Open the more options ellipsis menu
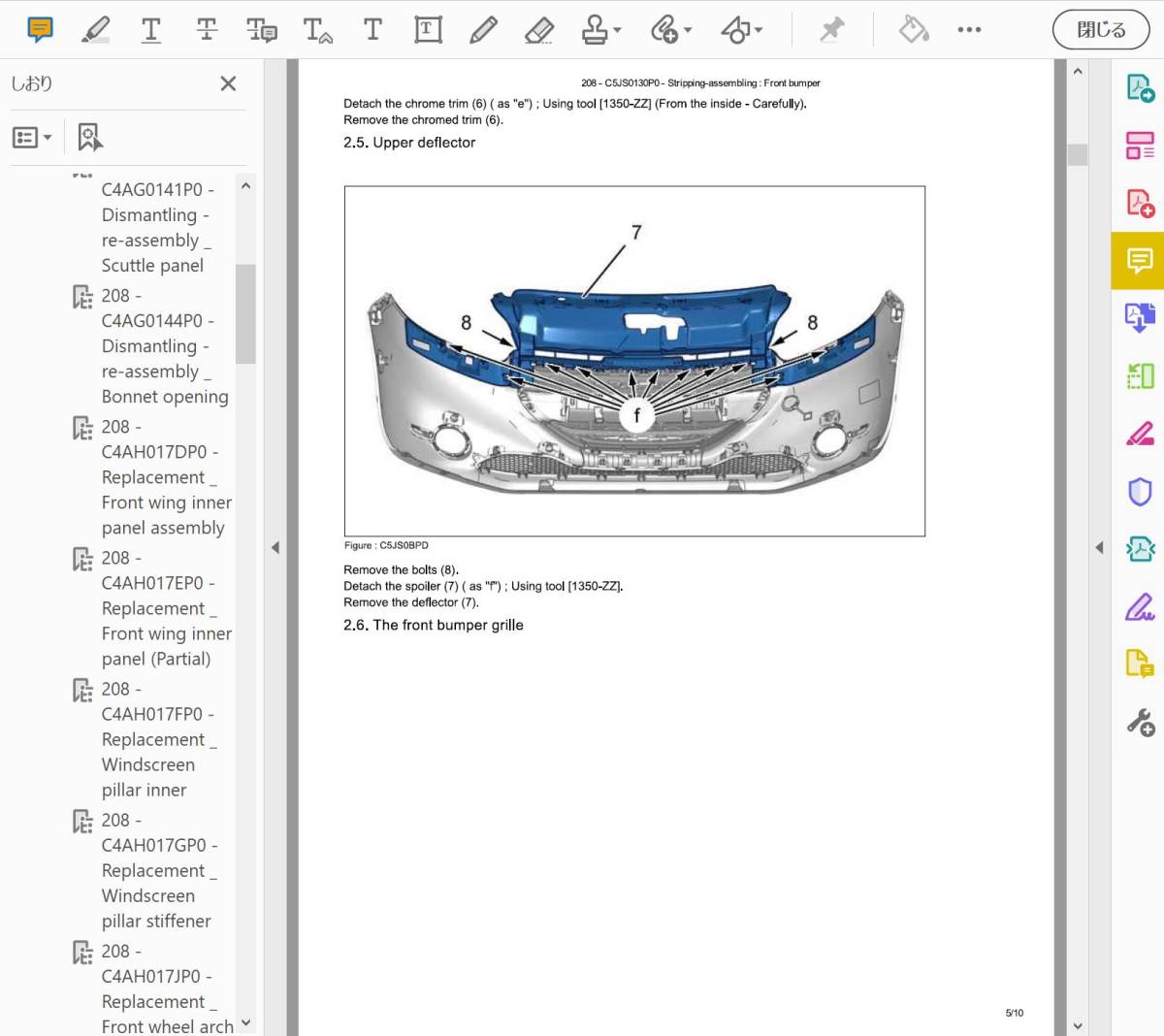The image size is (1164, 1036). tap(969, 30)
